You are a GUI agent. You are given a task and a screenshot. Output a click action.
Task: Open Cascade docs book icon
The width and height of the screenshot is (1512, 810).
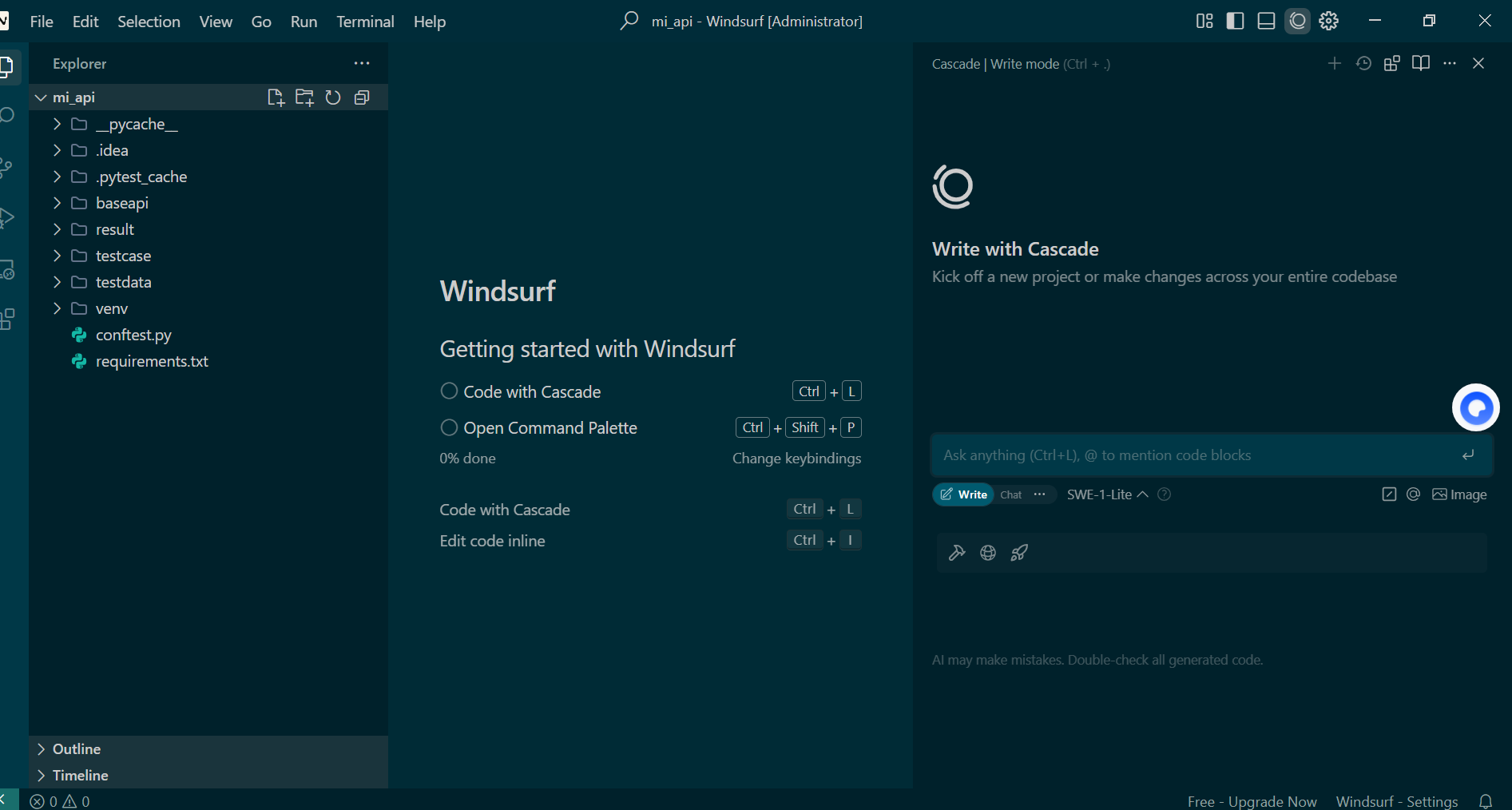(x=1421, y=63)
